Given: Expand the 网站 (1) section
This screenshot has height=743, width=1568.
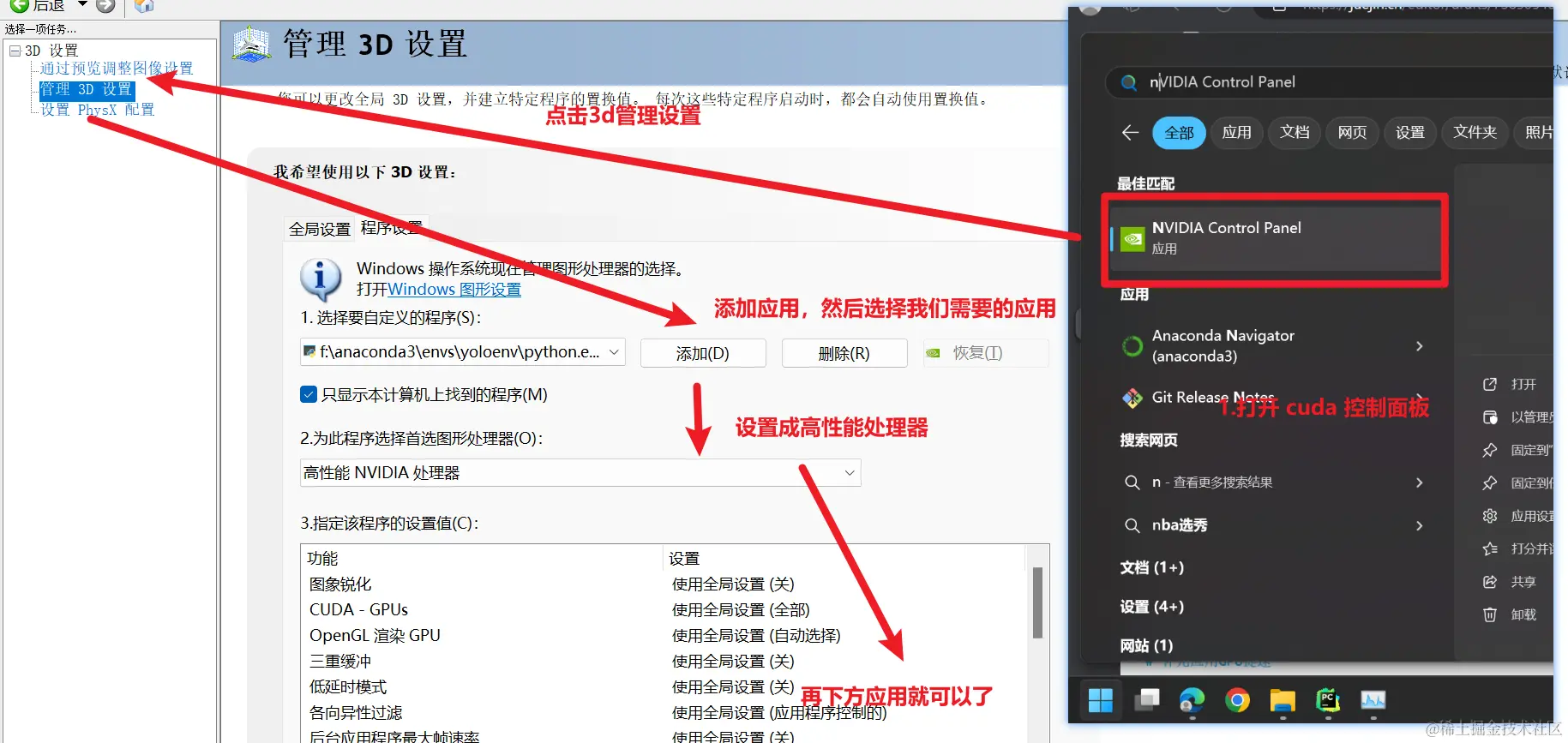Looking at the screenshot, I should [x=1146, y=646].
